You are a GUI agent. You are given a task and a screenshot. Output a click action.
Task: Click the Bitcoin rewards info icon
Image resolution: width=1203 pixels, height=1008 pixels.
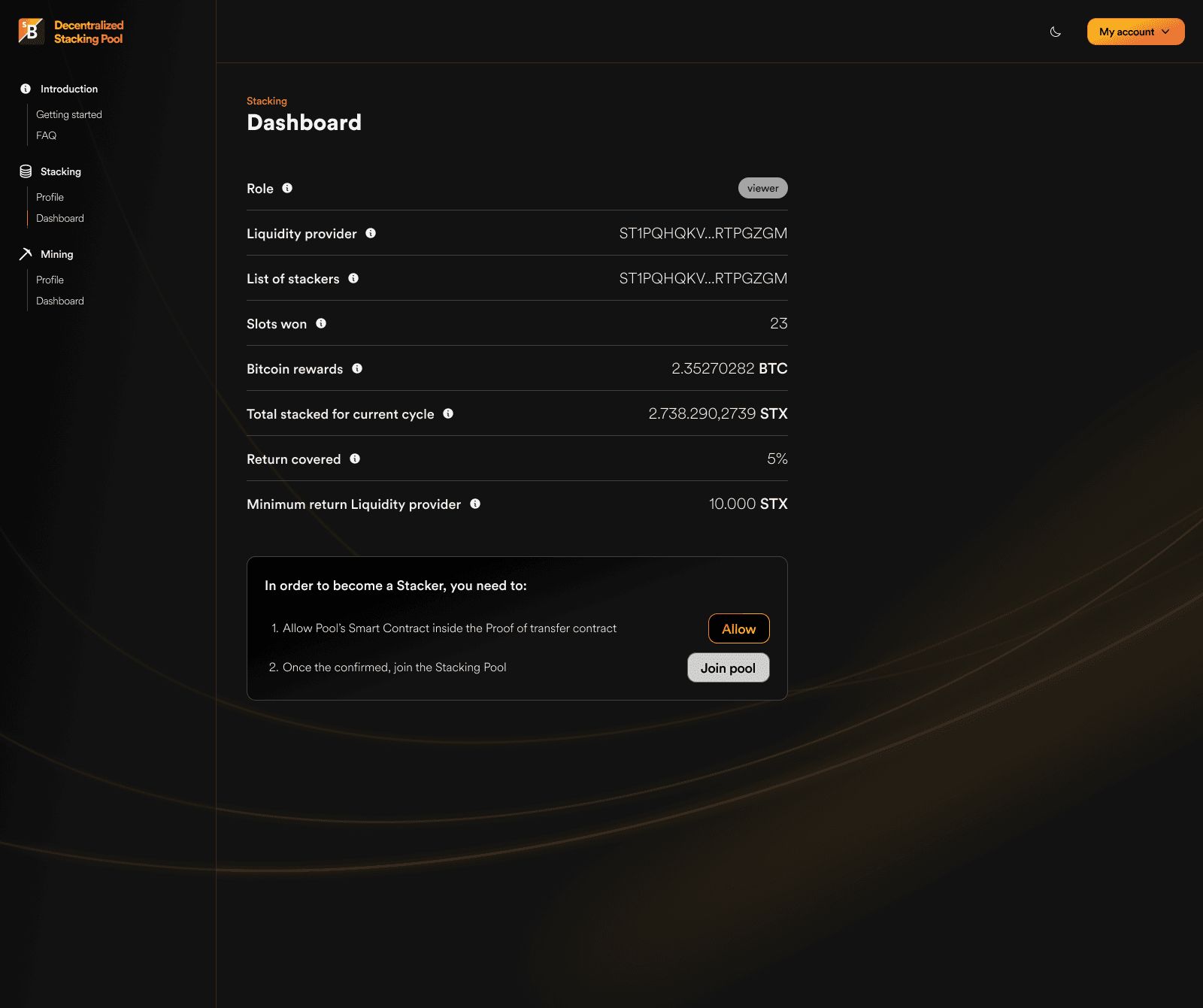tap(357, 368)
